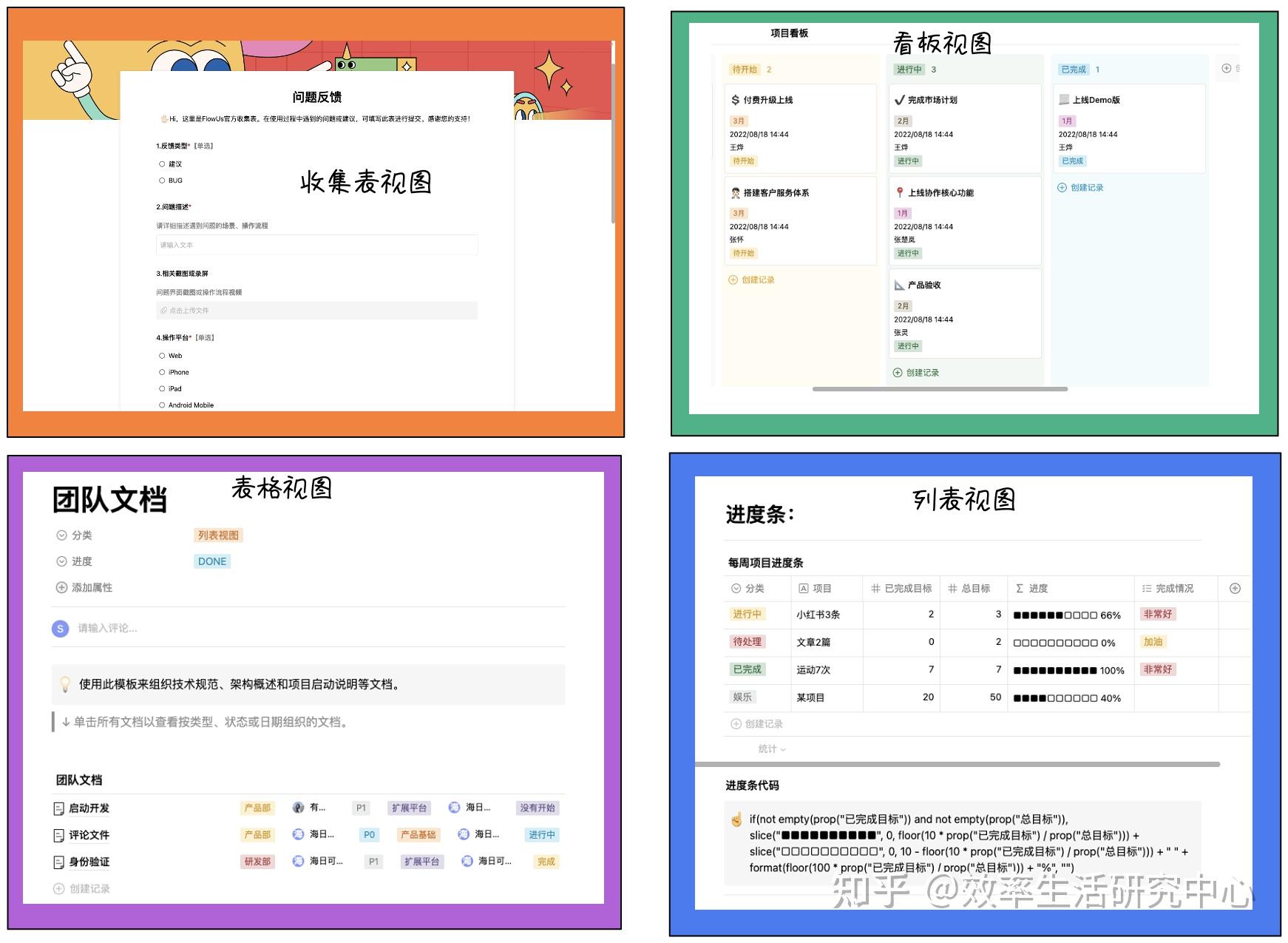Open the 加油 completion tag for 文章2篇
Viewport: 1288px width, 943px height.
point(1153,642)
